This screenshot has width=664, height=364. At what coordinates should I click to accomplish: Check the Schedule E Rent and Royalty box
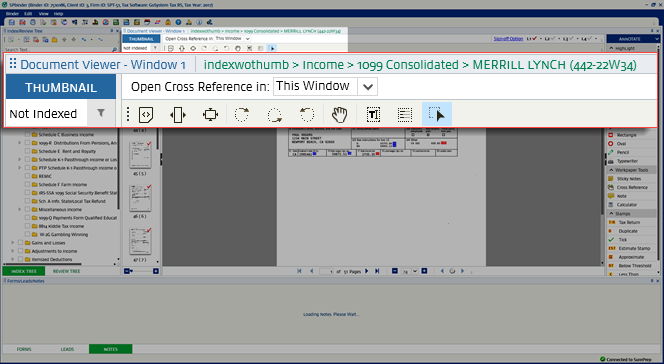28,151
